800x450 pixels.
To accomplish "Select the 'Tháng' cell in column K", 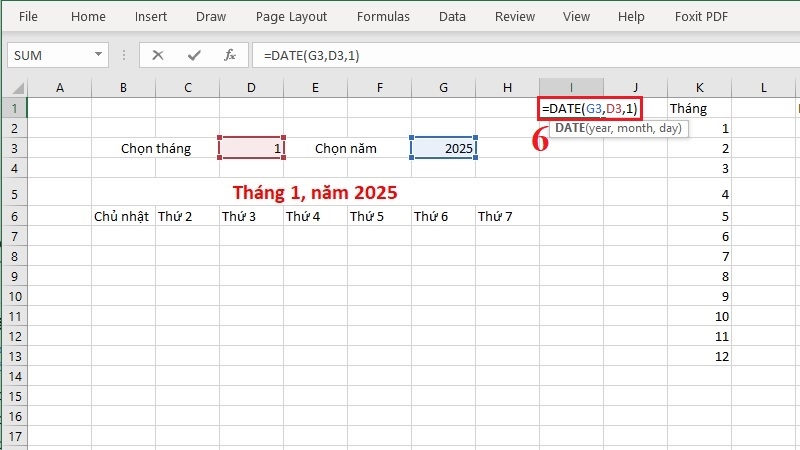I will click(x=699, y=108).
